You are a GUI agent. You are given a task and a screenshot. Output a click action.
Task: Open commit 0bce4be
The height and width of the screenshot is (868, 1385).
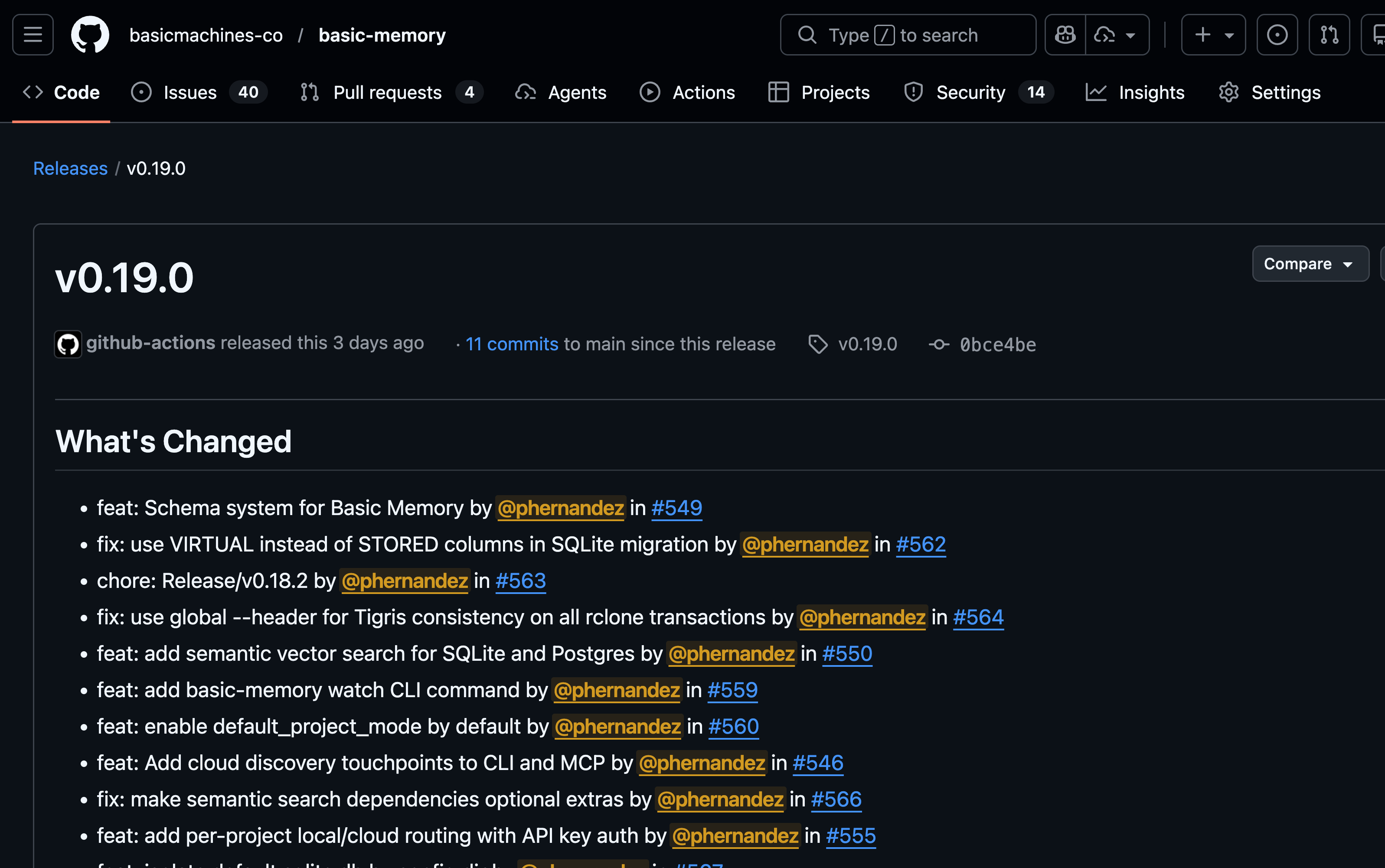[998, 344]
